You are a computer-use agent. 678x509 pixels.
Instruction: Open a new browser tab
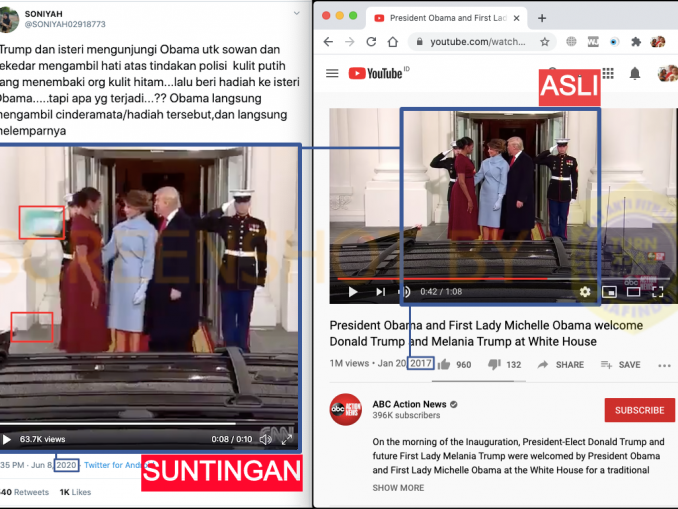point(542,18)
